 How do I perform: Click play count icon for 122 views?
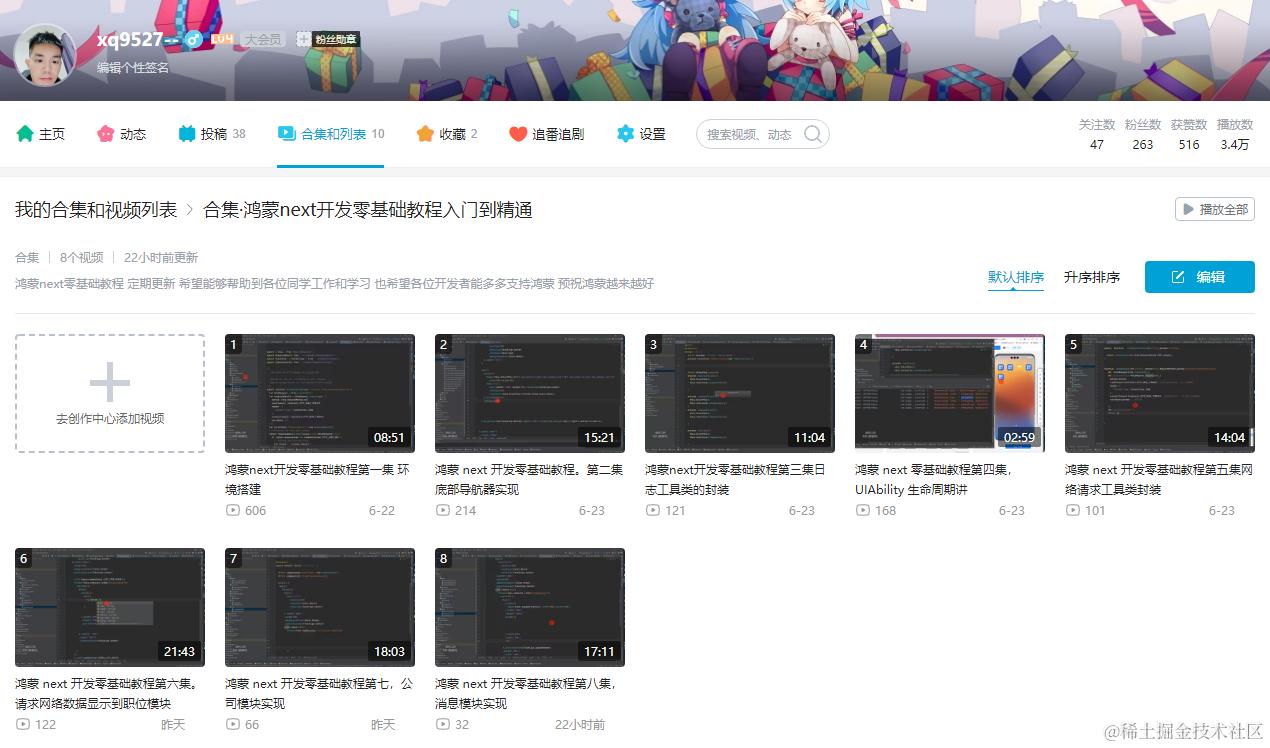[x=23, y=724]
